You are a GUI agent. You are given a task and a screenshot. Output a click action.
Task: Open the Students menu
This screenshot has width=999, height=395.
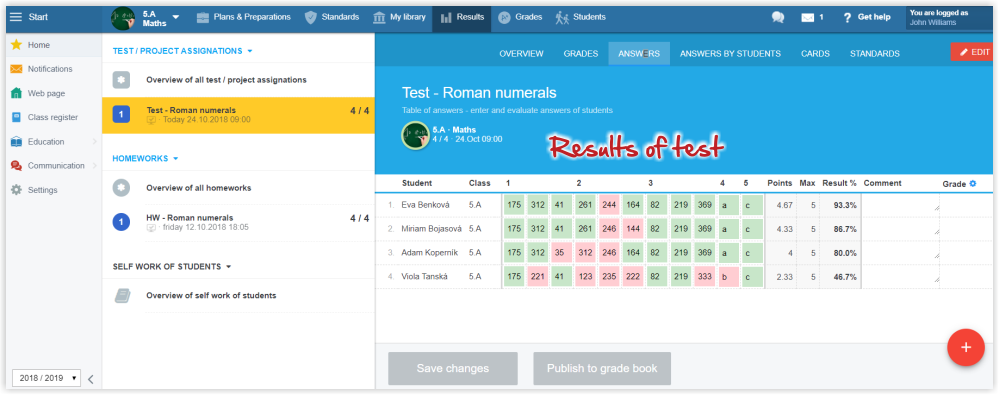(580, 17)
